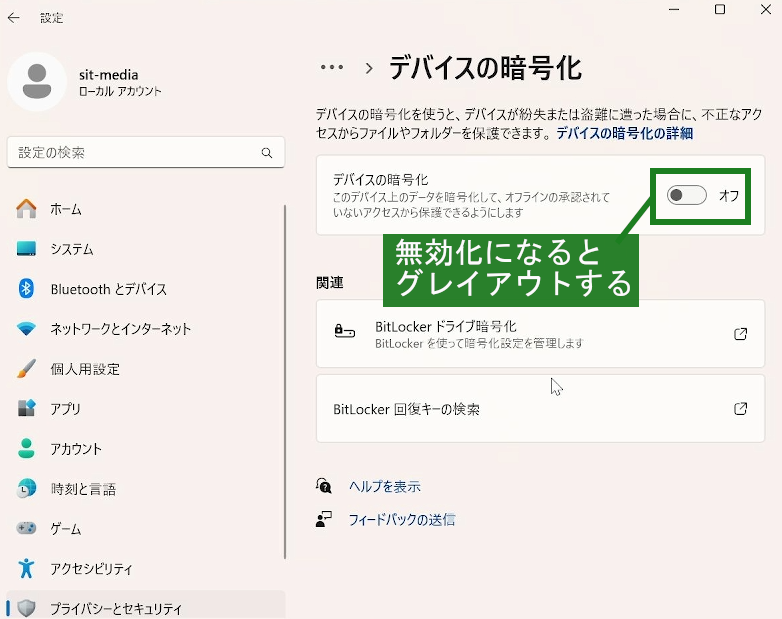Viewport: 782px width, 619px height.
Task: Click the オフ toggle state label
Action: point(729,196)
